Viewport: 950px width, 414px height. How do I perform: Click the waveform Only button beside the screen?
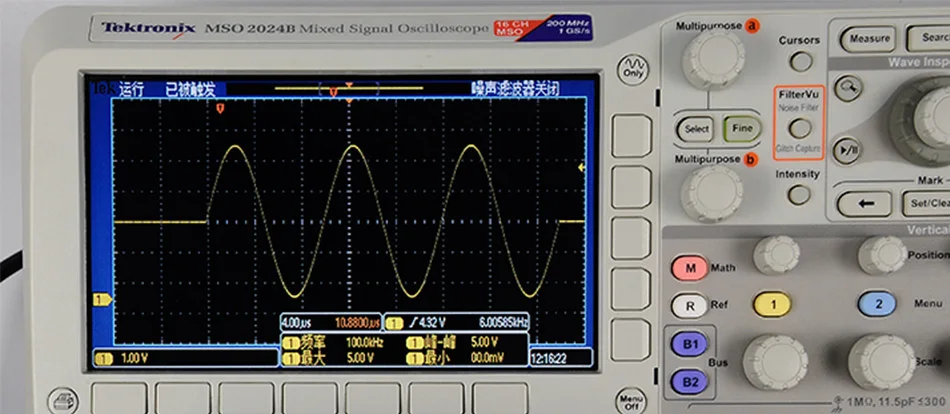[633, 68]
